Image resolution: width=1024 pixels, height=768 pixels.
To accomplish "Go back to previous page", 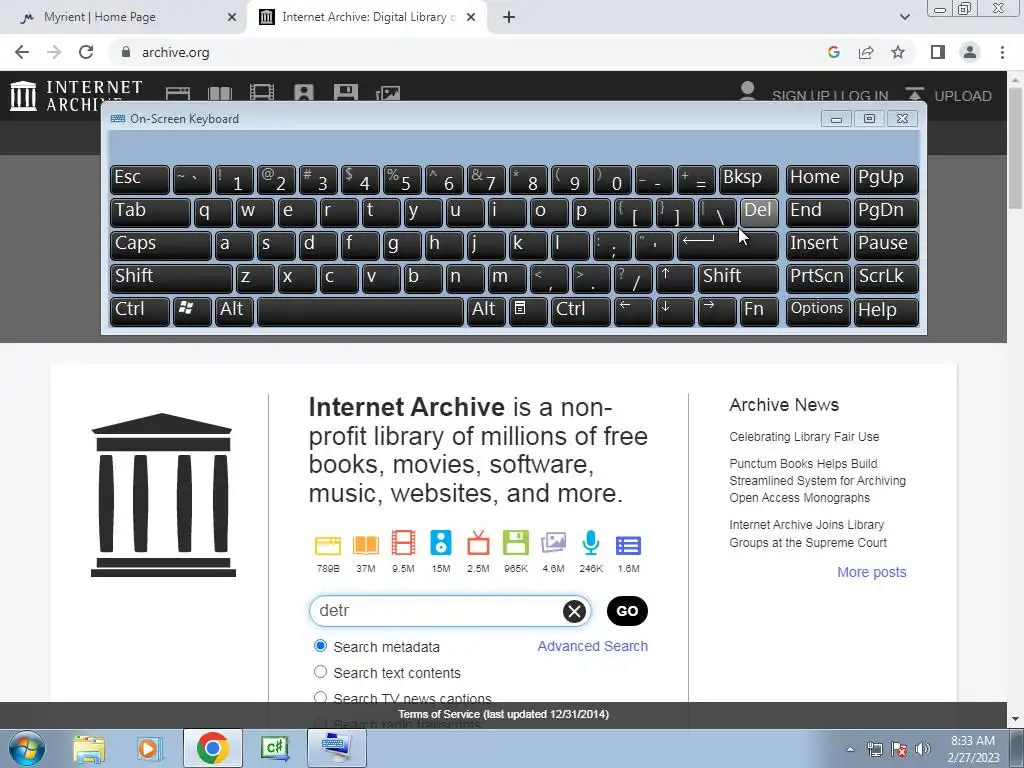I will (22, 52).
